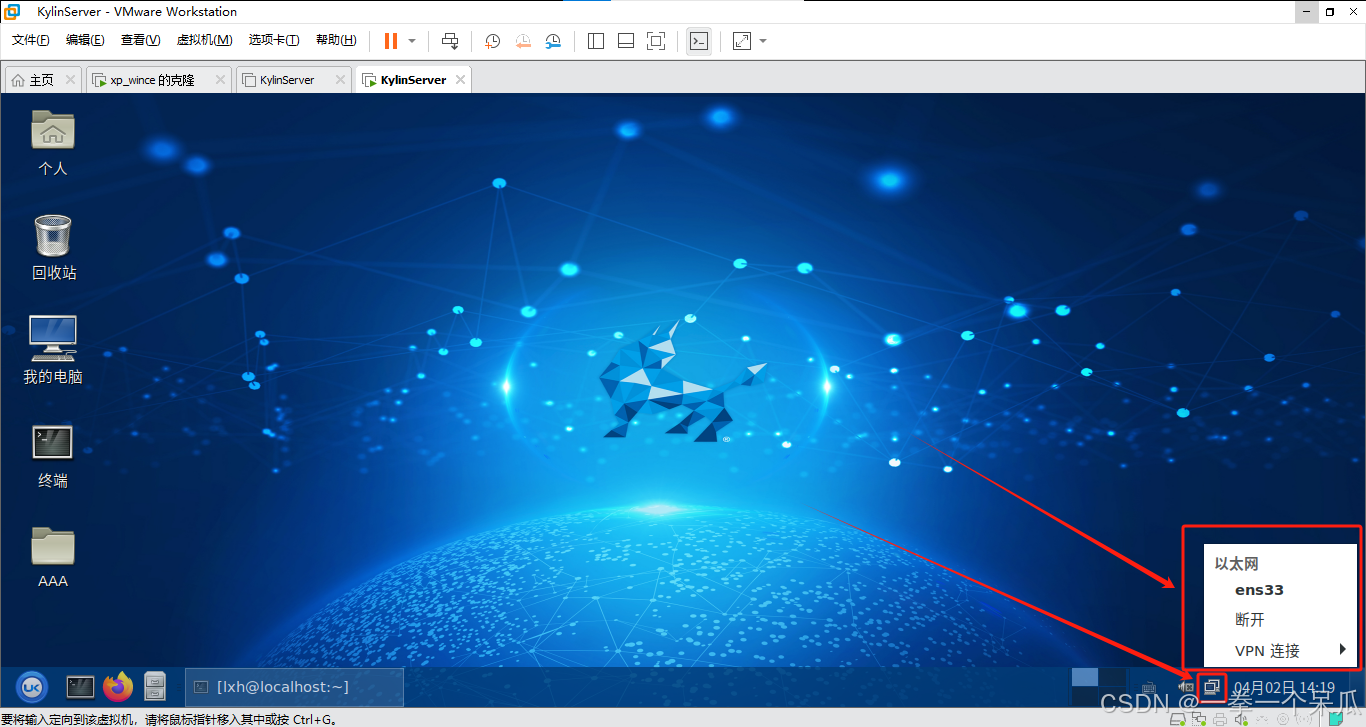
Task: Expand the display stretch options dropdown arrow
Action: point(763,41)
